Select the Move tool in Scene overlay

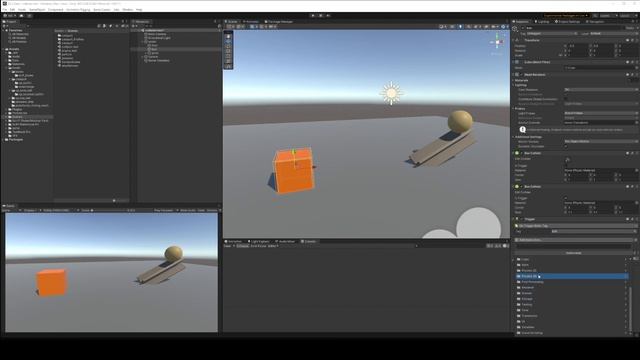[x=228, y=41]
